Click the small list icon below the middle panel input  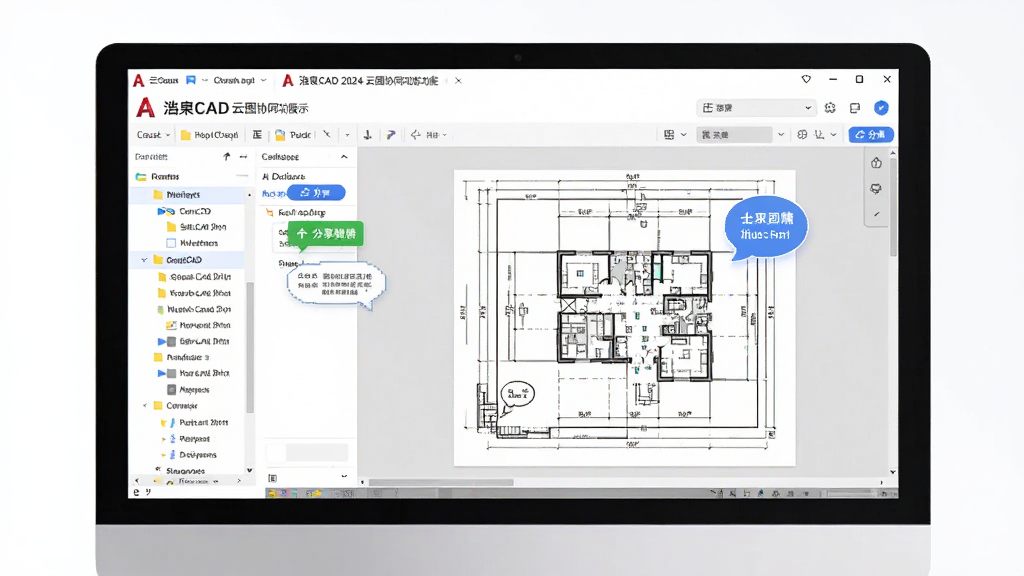click(x=272, y=478)
